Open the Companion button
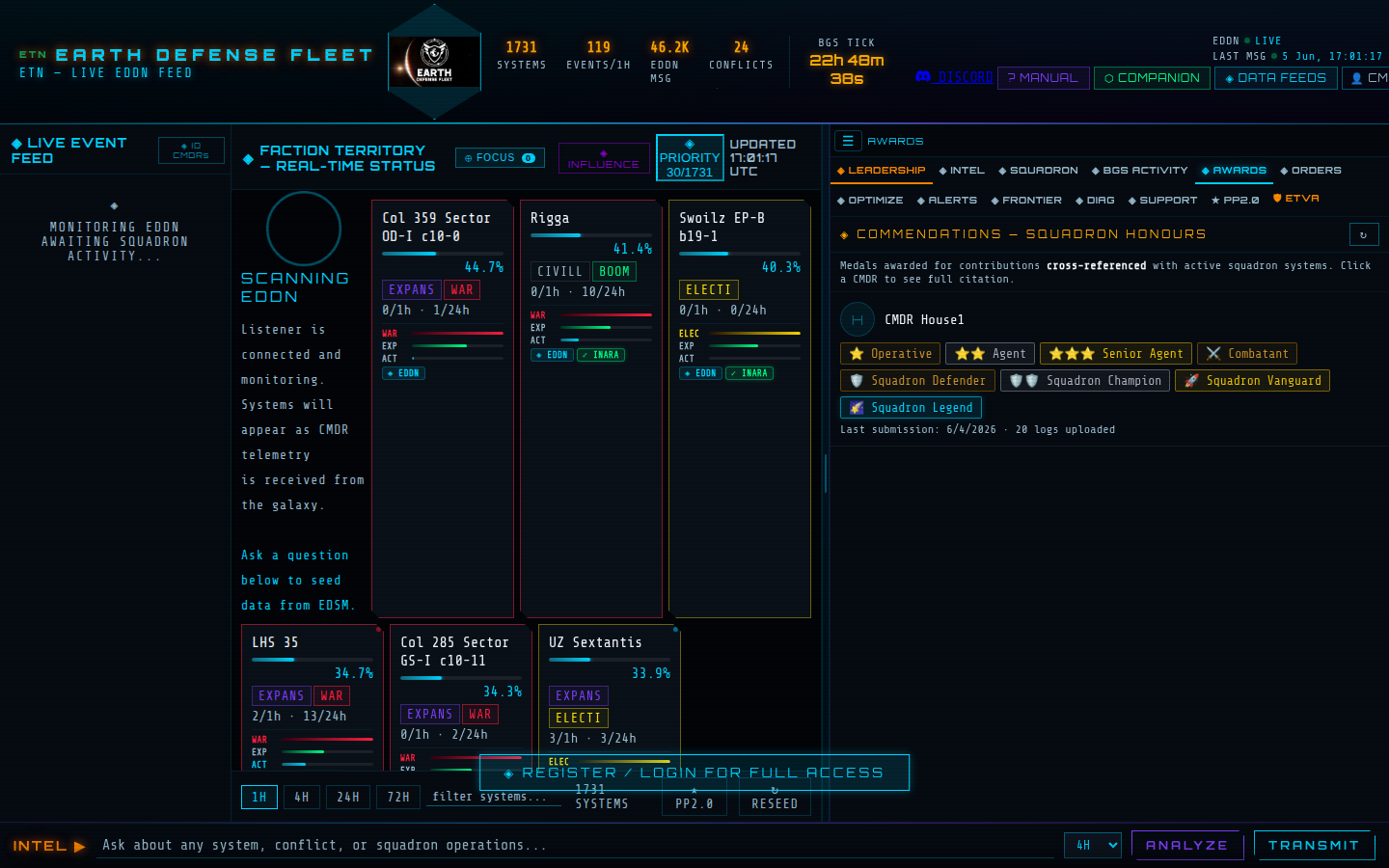This screenshot has width=1389, height=868. [1153, 78]
